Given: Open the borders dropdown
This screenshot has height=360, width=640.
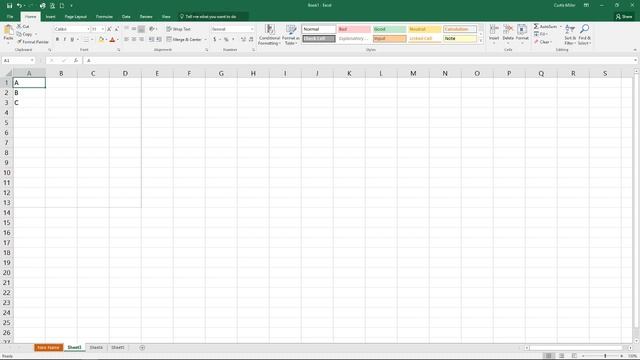Looking at the screenshot, I should [92, 40].
